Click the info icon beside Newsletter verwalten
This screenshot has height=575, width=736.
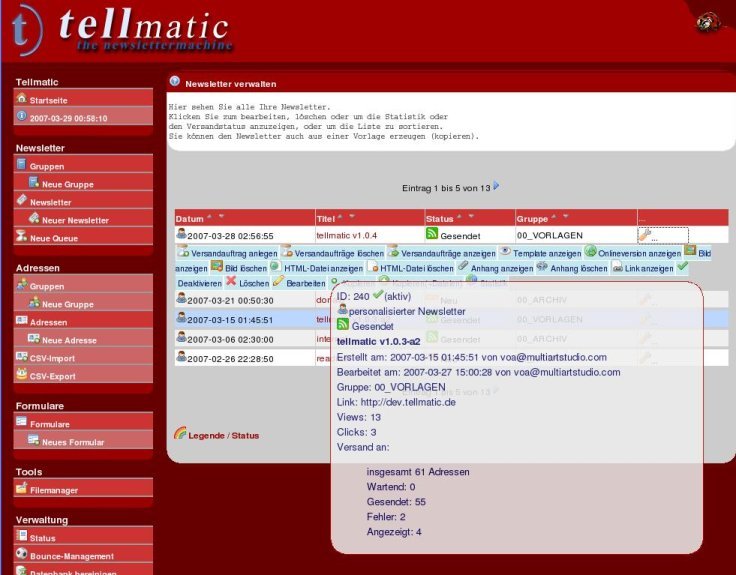[x=175, y=81]
